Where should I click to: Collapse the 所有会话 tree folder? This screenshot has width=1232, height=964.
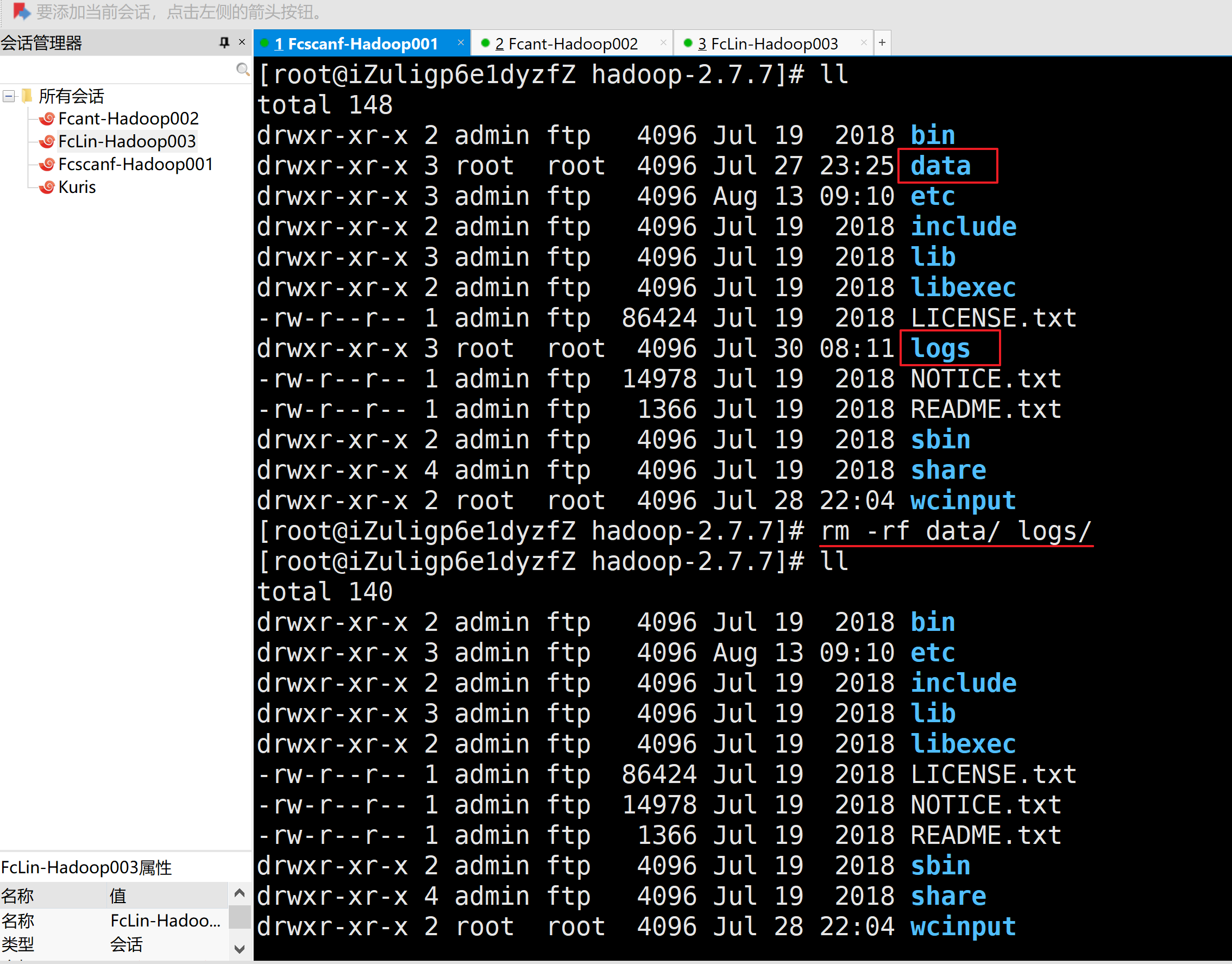[x=9, y=97]
